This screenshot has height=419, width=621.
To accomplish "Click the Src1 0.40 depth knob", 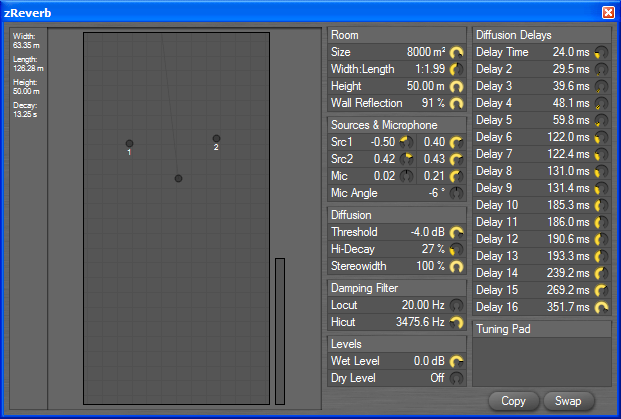I will coord(457,142).
